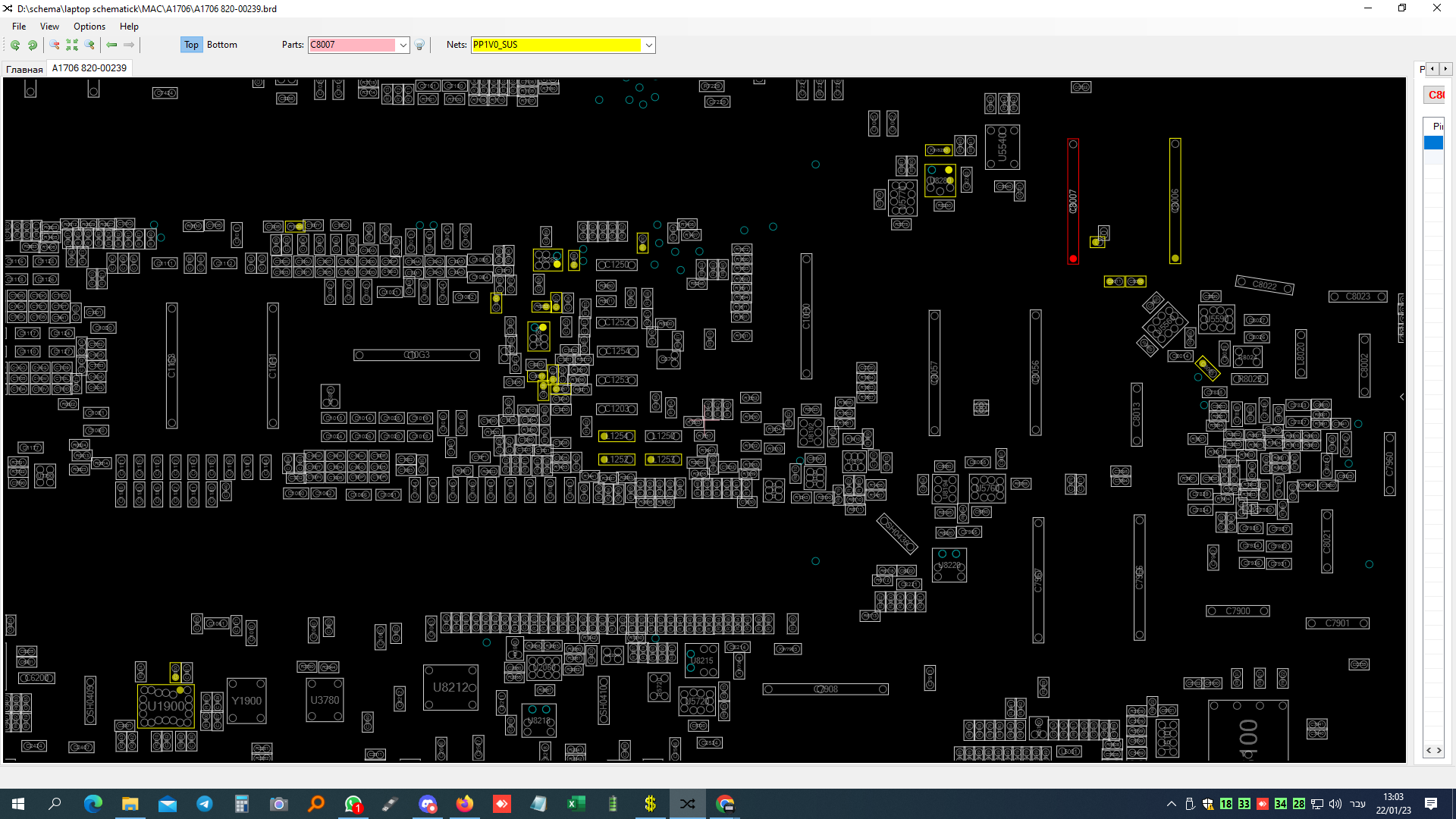
Task: Open the View menu
Action: (49, 26)
